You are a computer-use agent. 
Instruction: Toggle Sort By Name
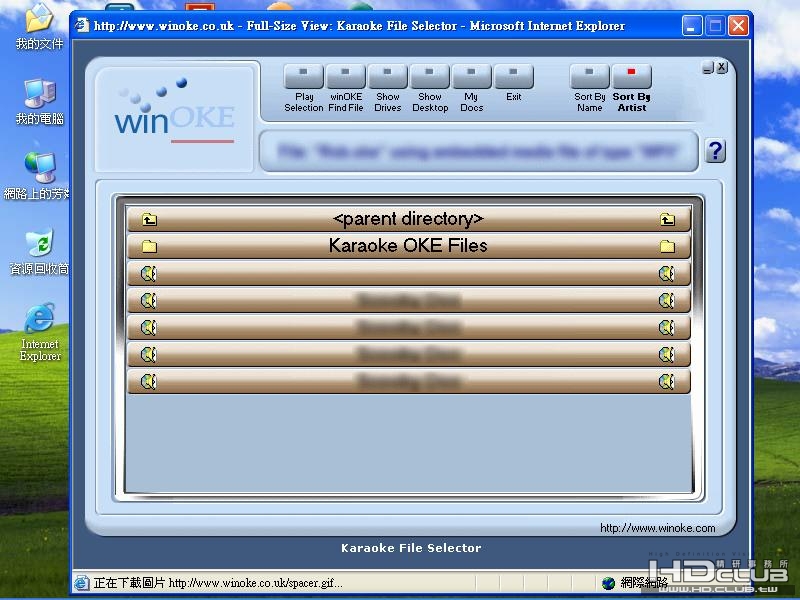coord(589,77)
